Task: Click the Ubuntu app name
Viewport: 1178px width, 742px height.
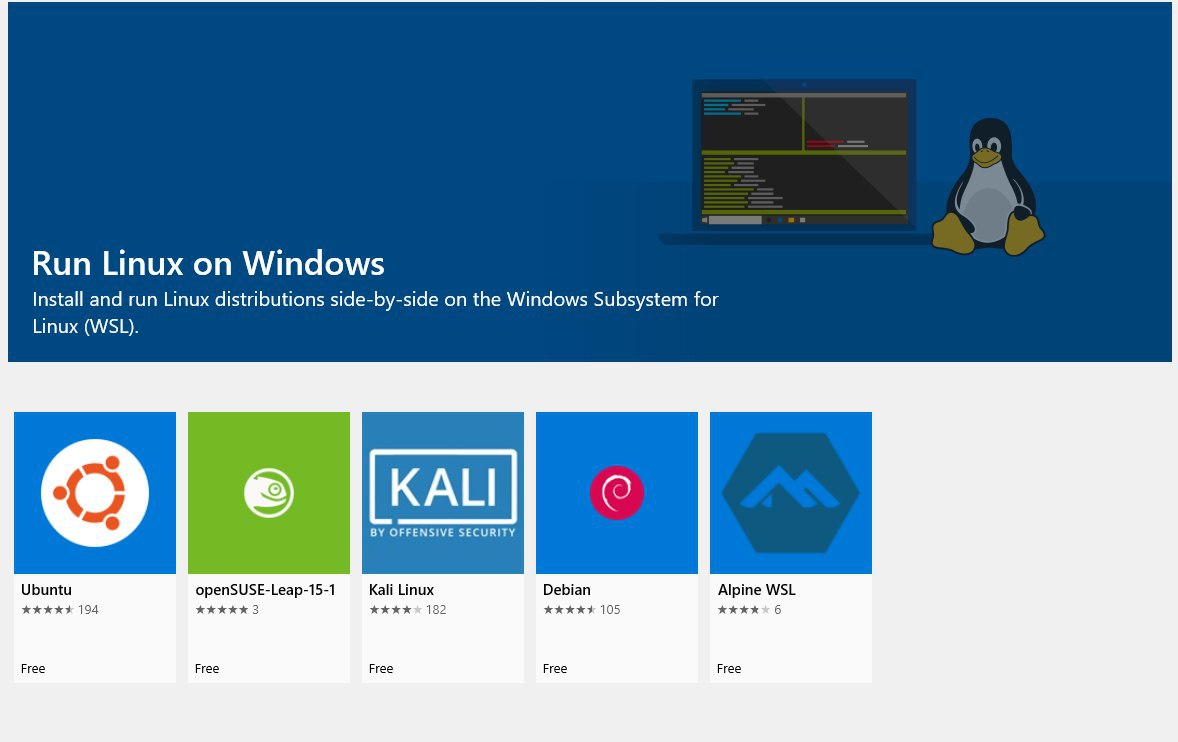Action: 47,590
